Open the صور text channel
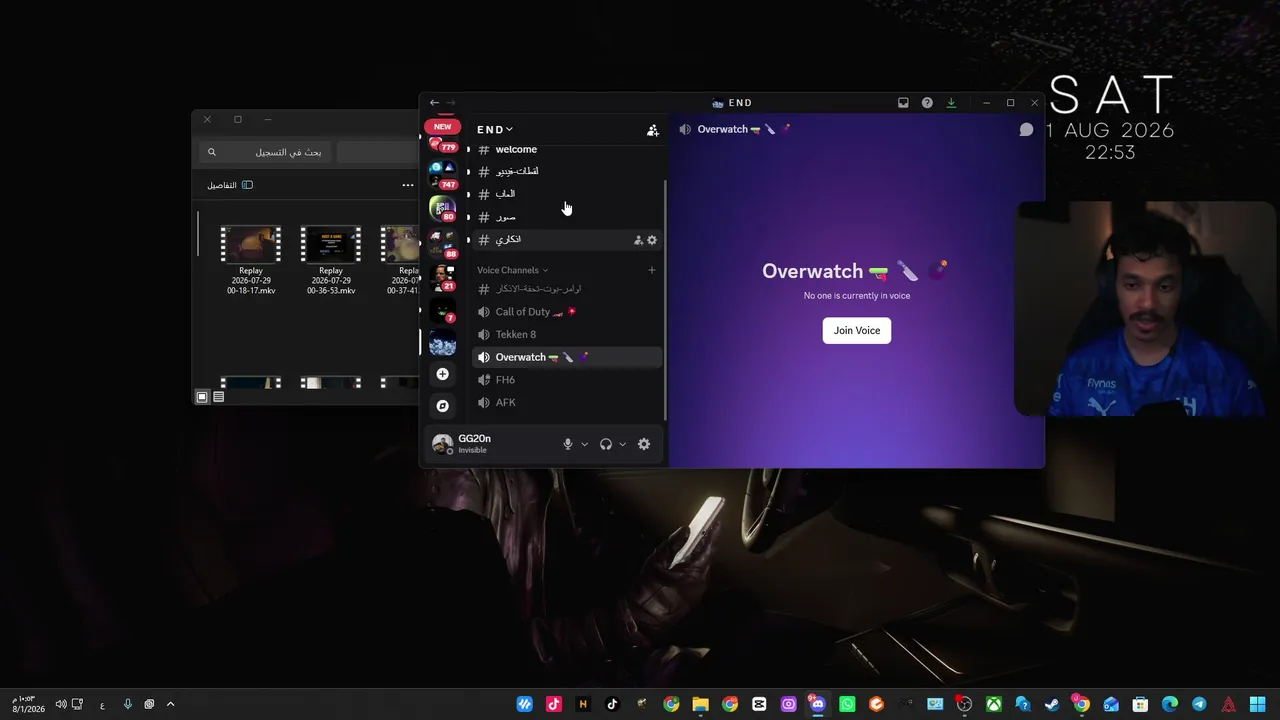Image resolution: width=1280 pixels, height=720 pixels. tap(567, 217)
